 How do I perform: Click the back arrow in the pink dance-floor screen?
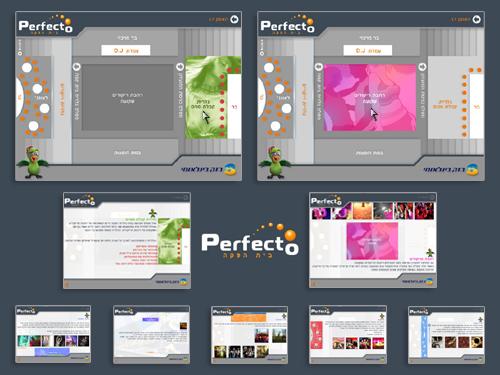(477, 20)
